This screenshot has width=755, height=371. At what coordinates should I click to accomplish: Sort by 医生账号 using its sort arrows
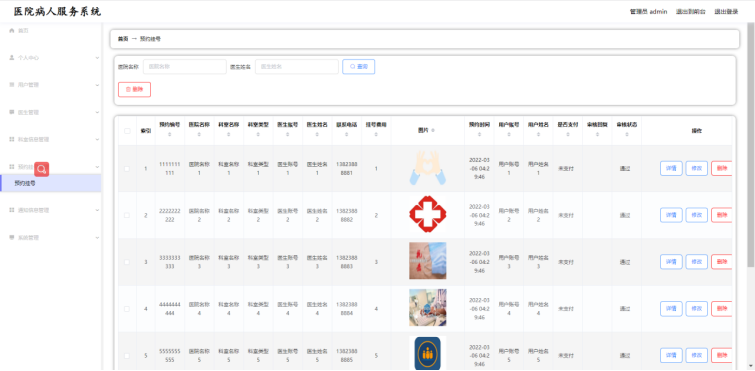pyautogui.click(x=287, y=135)
